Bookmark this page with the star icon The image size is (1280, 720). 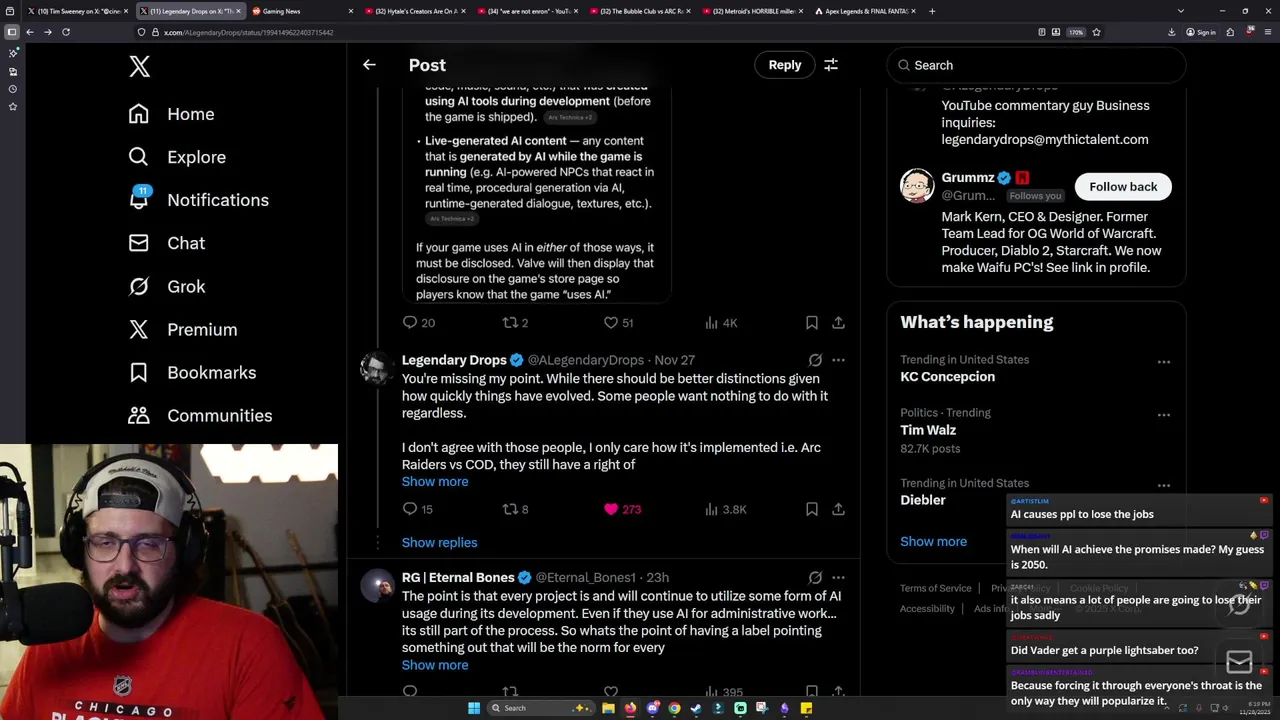[1096, 32]
